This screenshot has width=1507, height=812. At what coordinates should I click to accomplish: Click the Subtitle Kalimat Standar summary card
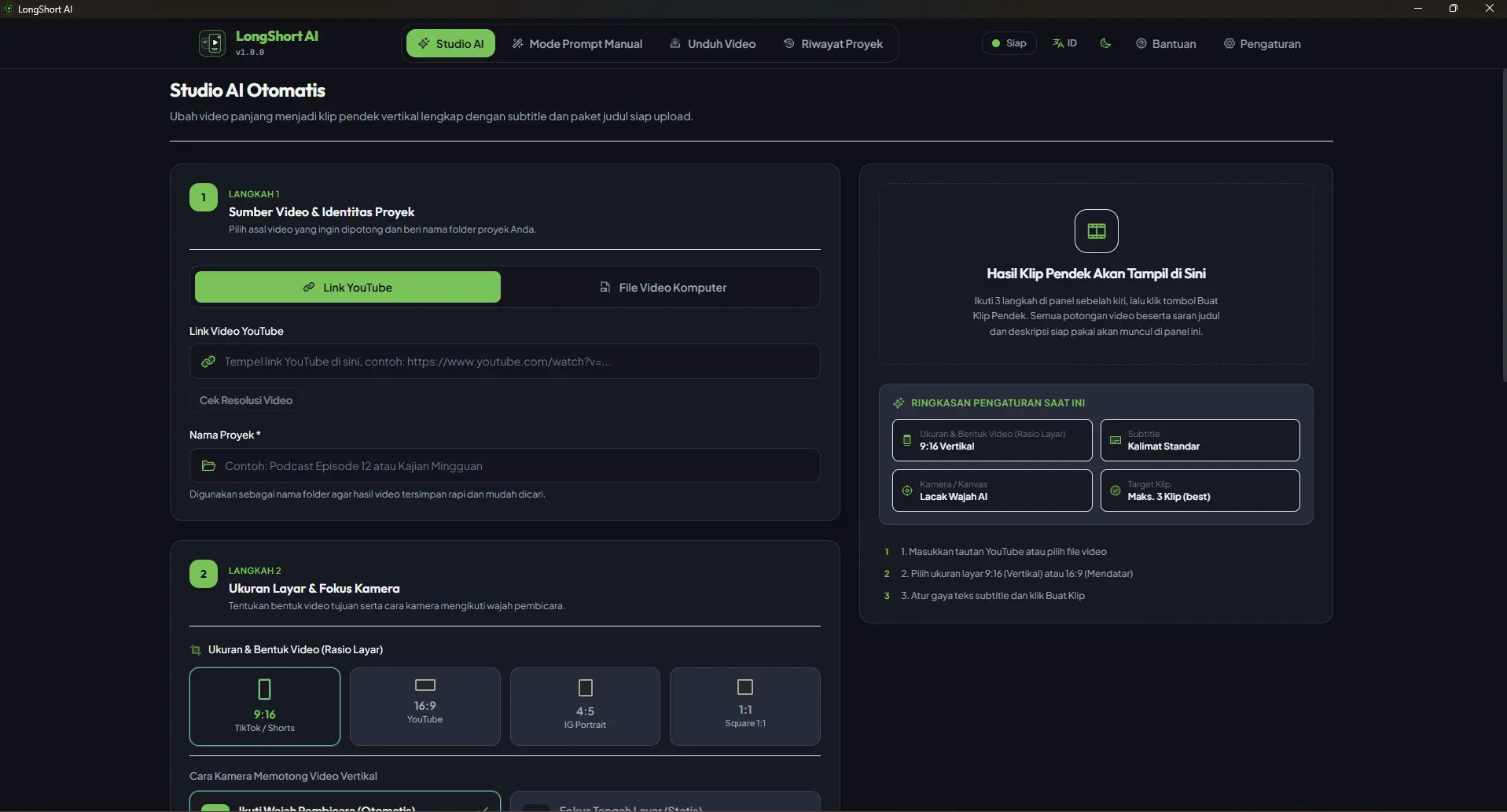coord(1200,440)
